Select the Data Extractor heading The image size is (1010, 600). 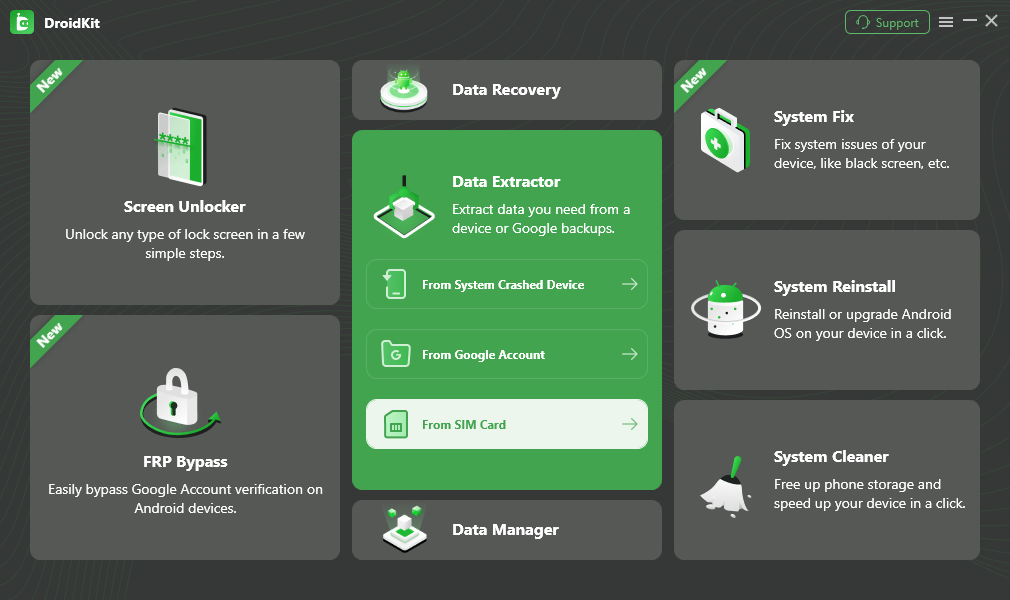tap(506, 182)
